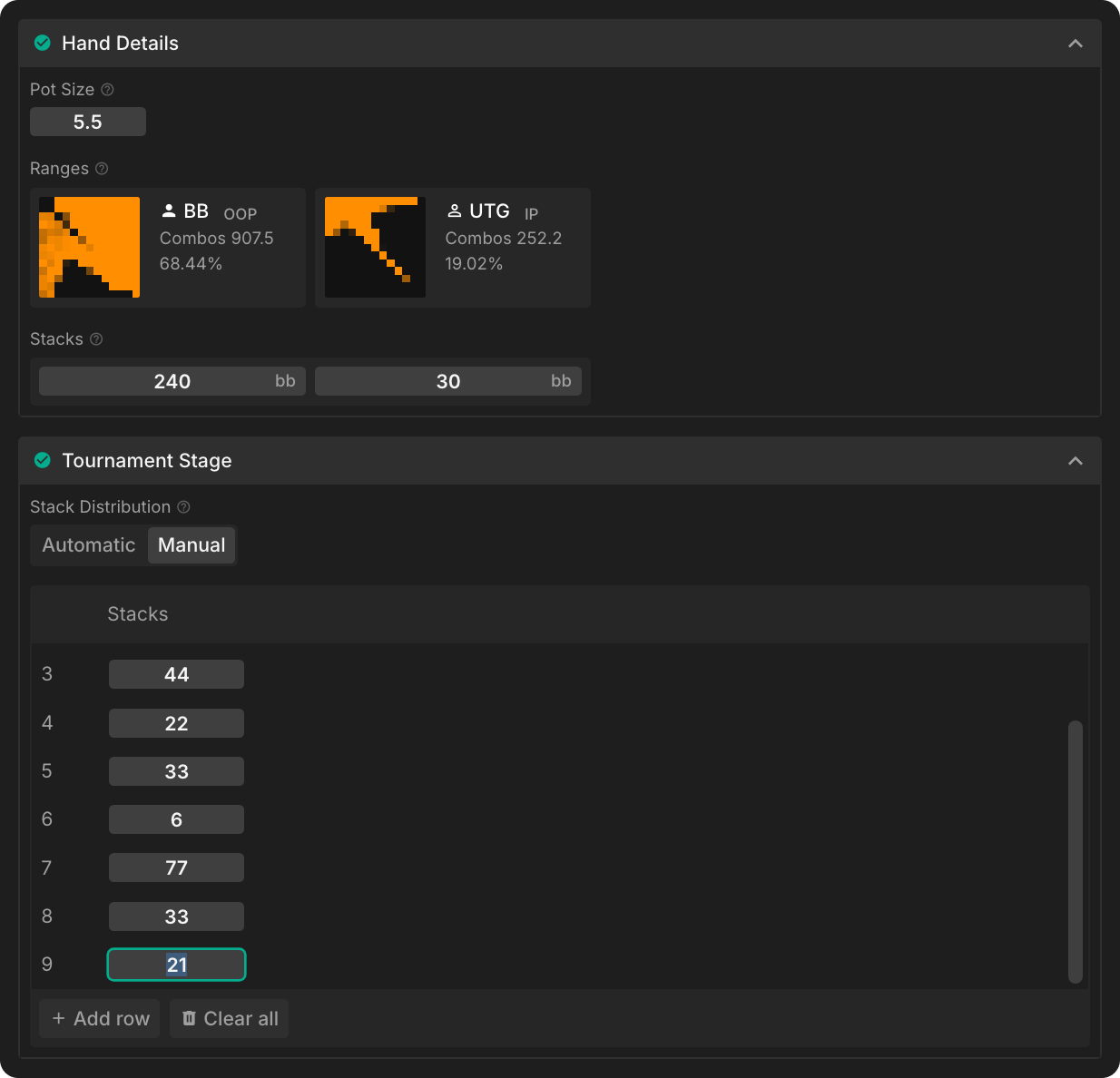The width and height of the screenshot is (1120, 1078).
Task: Click the Tournament Stage green check icon
Action: tap(42, 460)
